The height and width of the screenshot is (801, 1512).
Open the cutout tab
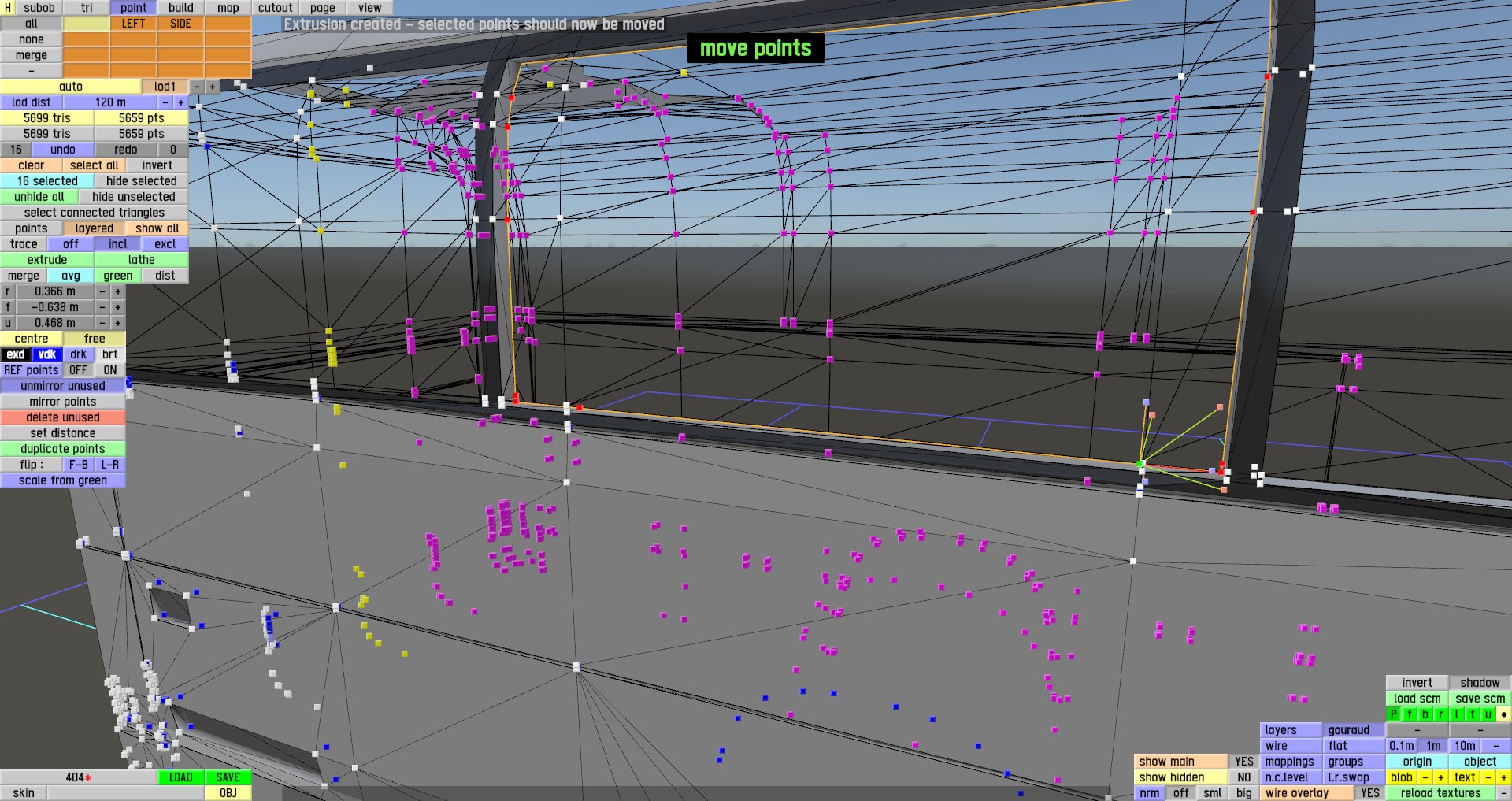276,8
